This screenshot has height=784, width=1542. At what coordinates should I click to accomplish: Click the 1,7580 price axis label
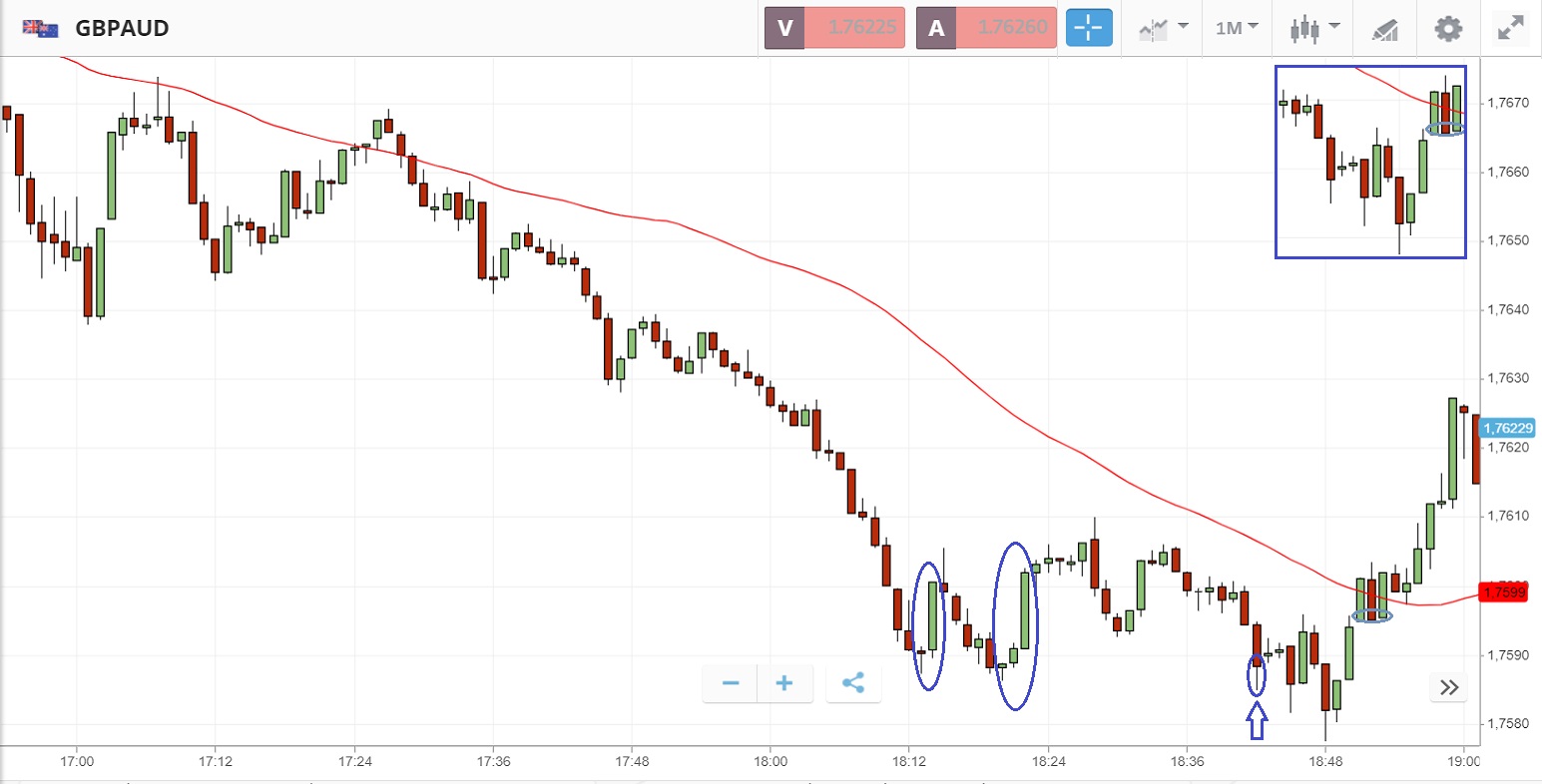(x=1507, y=723)
